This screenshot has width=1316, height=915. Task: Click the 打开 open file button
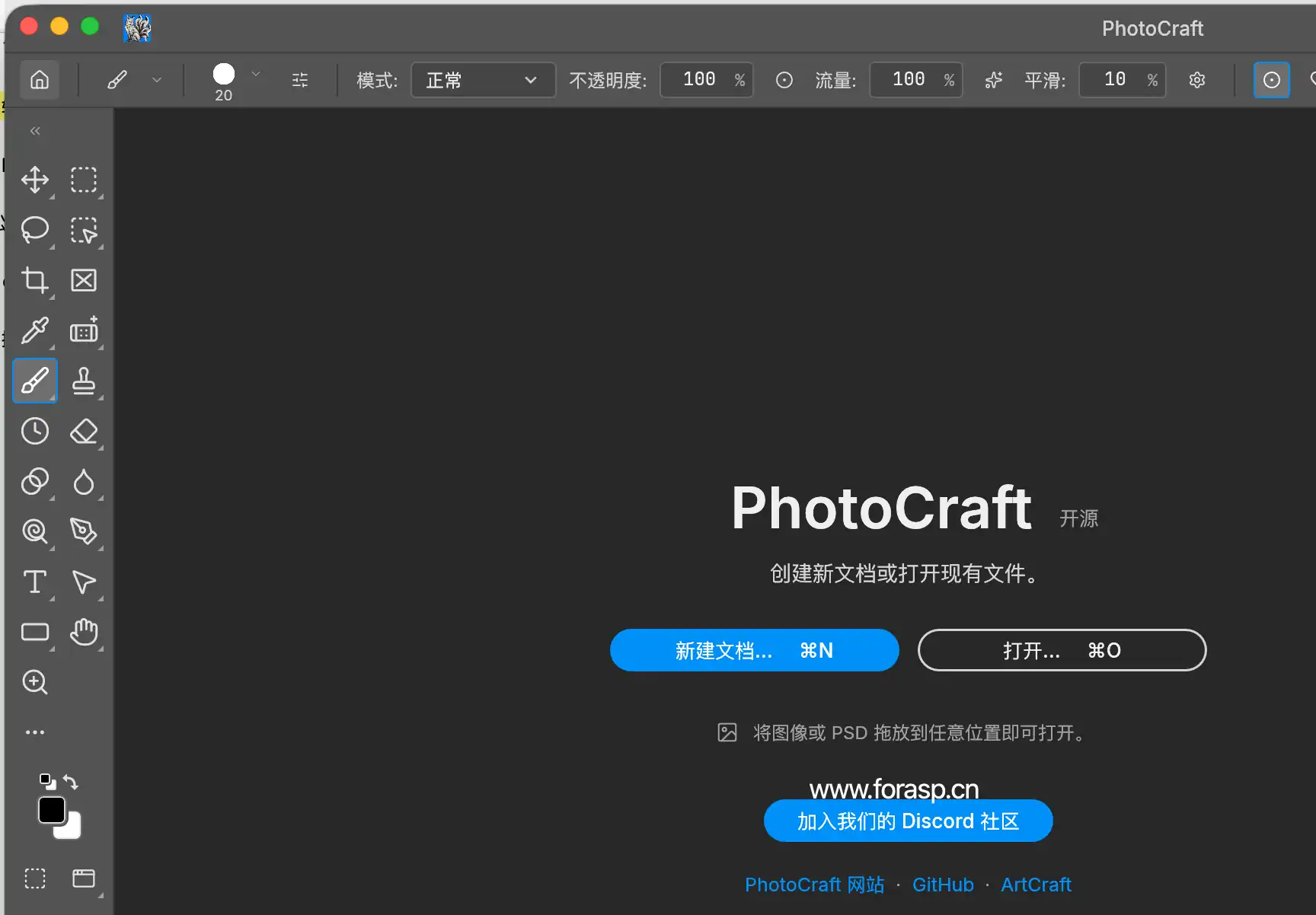click(1062, 650)
